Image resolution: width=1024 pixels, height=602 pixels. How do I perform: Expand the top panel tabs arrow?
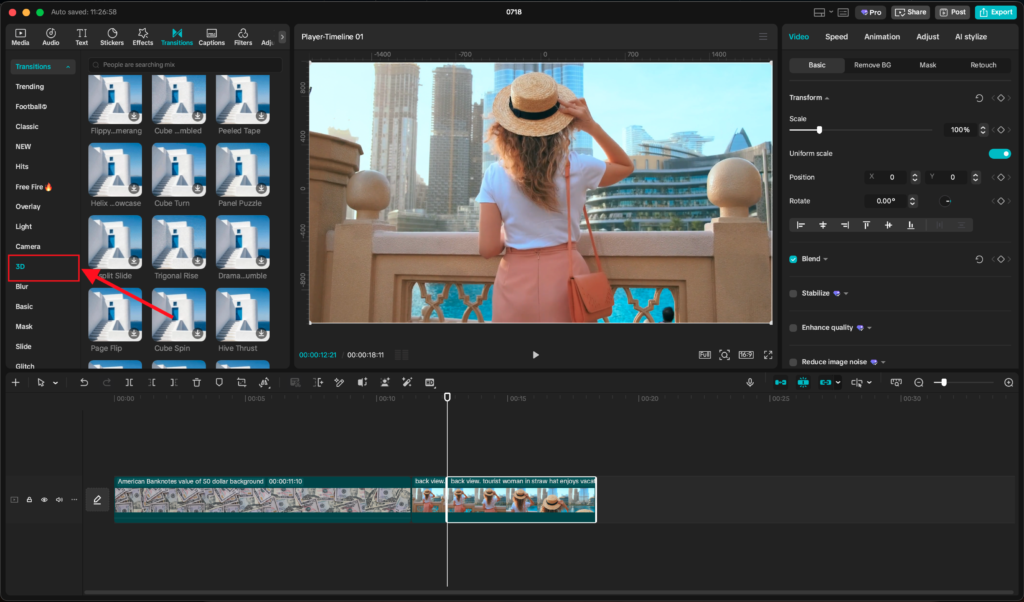pyautogui.click(x=282, y=37)
